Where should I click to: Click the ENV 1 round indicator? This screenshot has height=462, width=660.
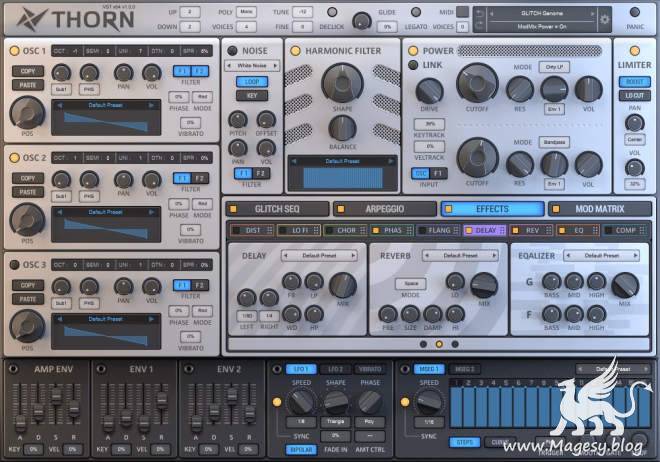(101, 369)
